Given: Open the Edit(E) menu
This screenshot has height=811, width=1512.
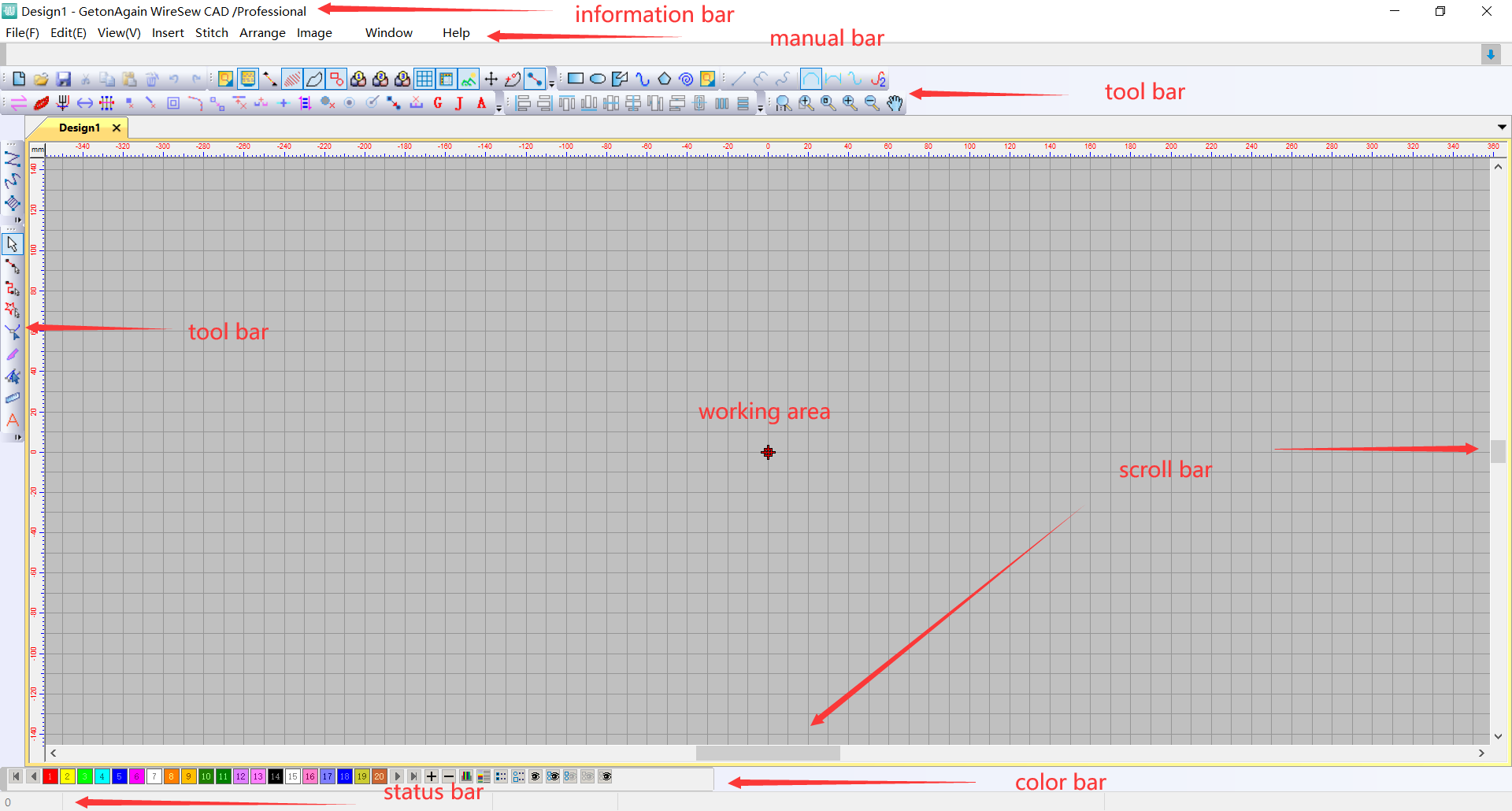Looking at the screenshot, I should coord(69,33).
